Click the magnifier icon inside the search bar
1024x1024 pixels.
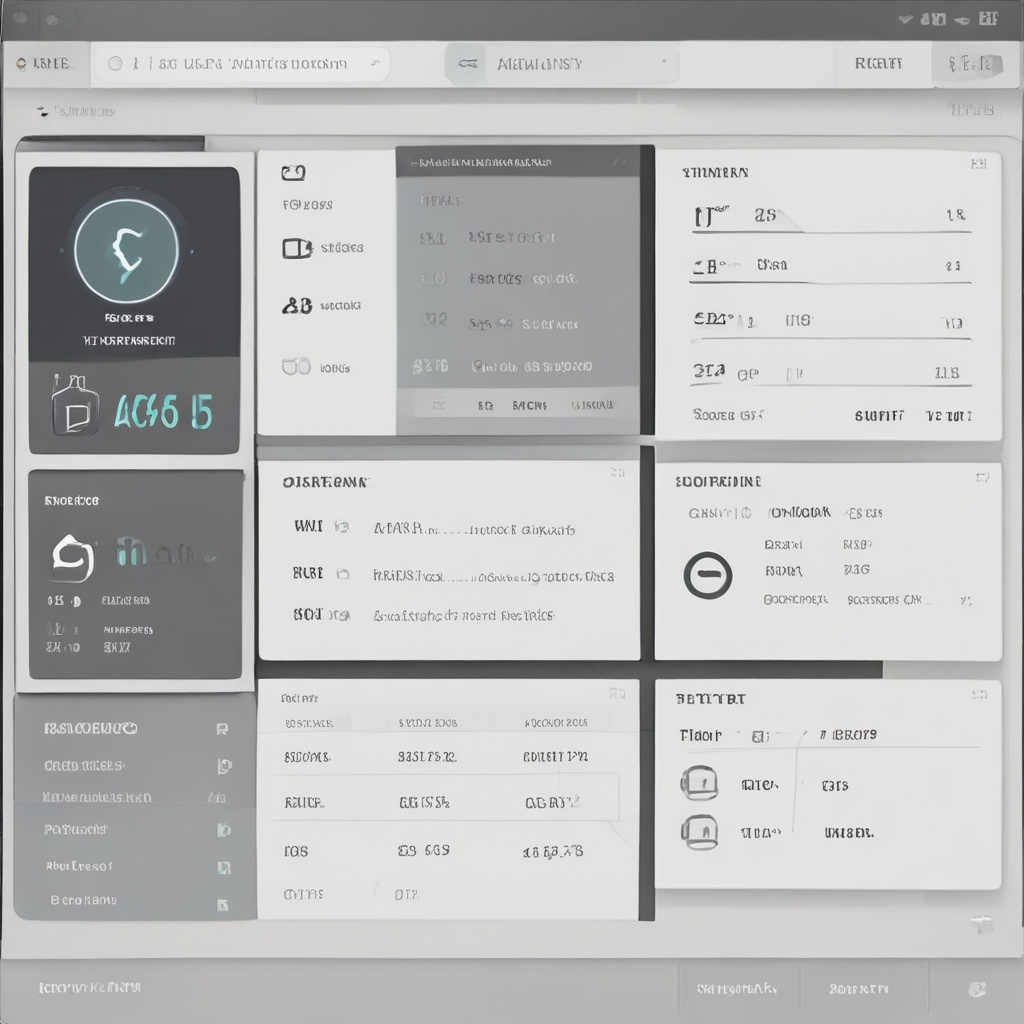click(x=119, y=62)
